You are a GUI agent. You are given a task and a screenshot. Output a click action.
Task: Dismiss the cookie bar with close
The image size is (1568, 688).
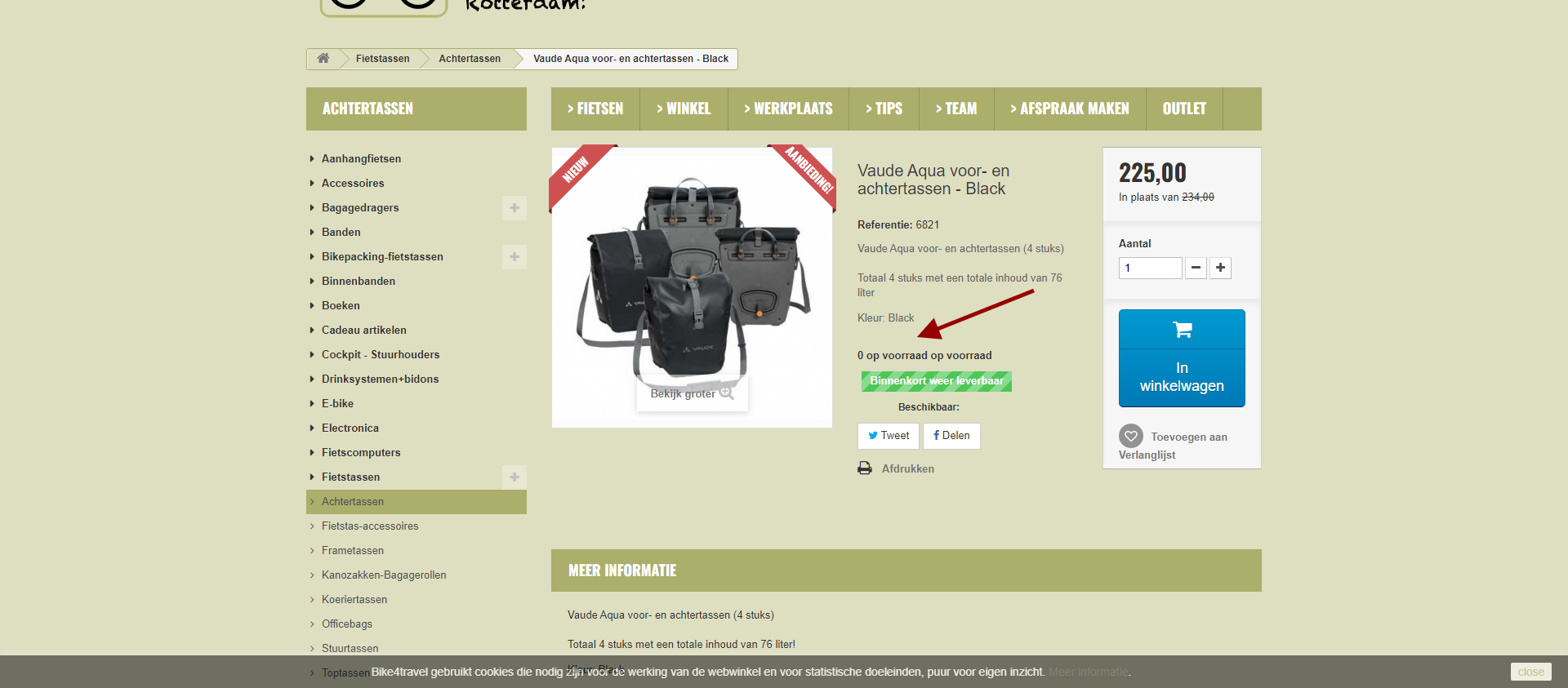click(1530, 672)
